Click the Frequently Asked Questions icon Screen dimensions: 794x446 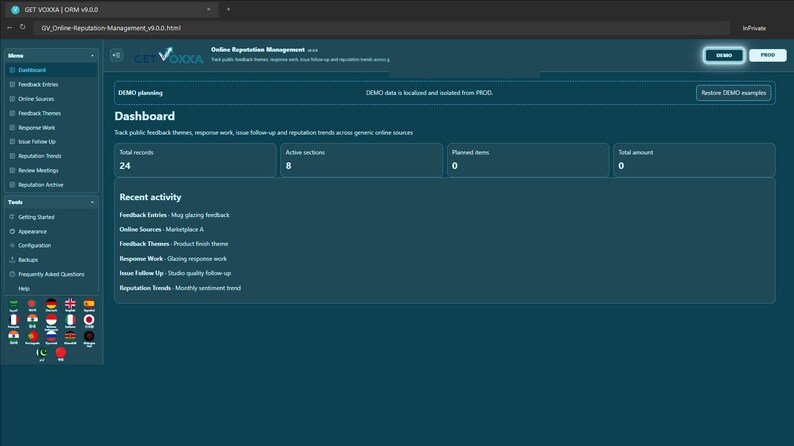pyautogui.click(x=12, y=274)
